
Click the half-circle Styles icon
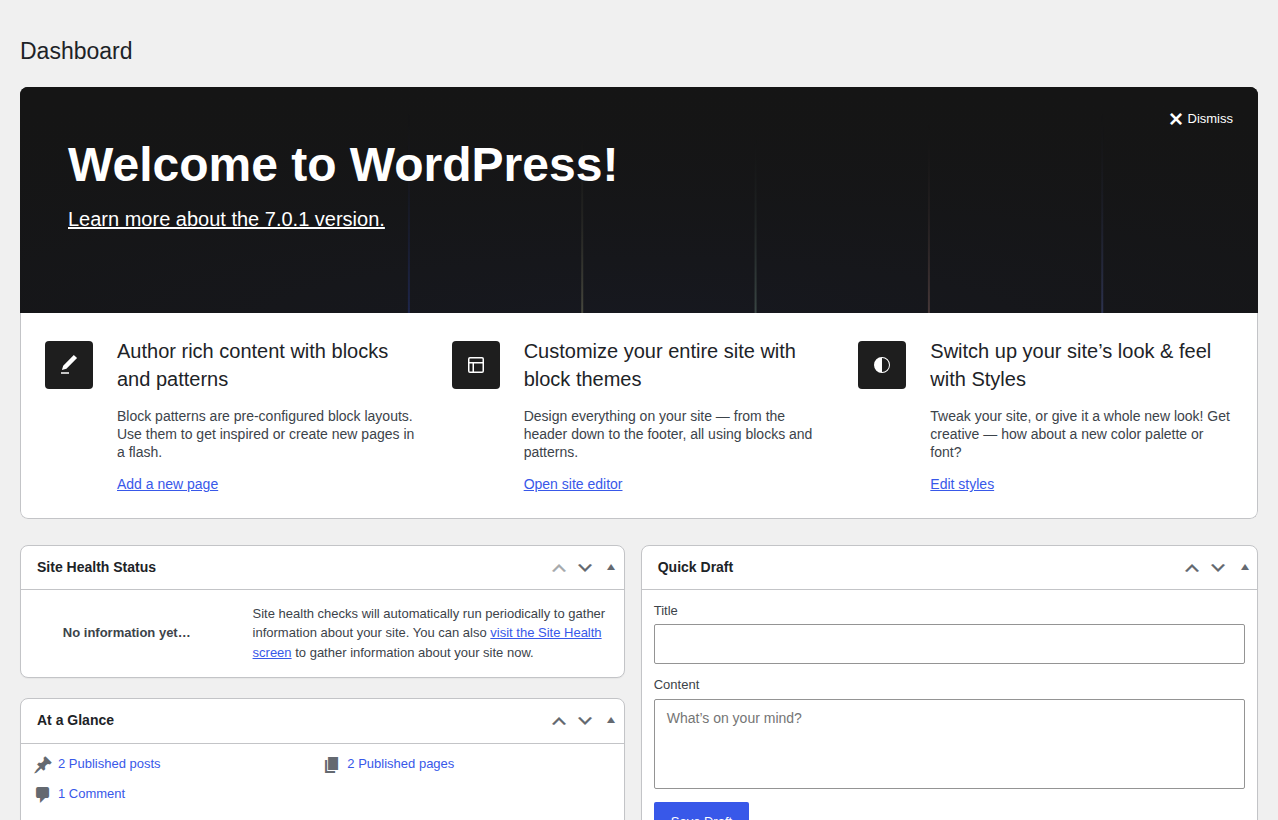pos(882,365)
